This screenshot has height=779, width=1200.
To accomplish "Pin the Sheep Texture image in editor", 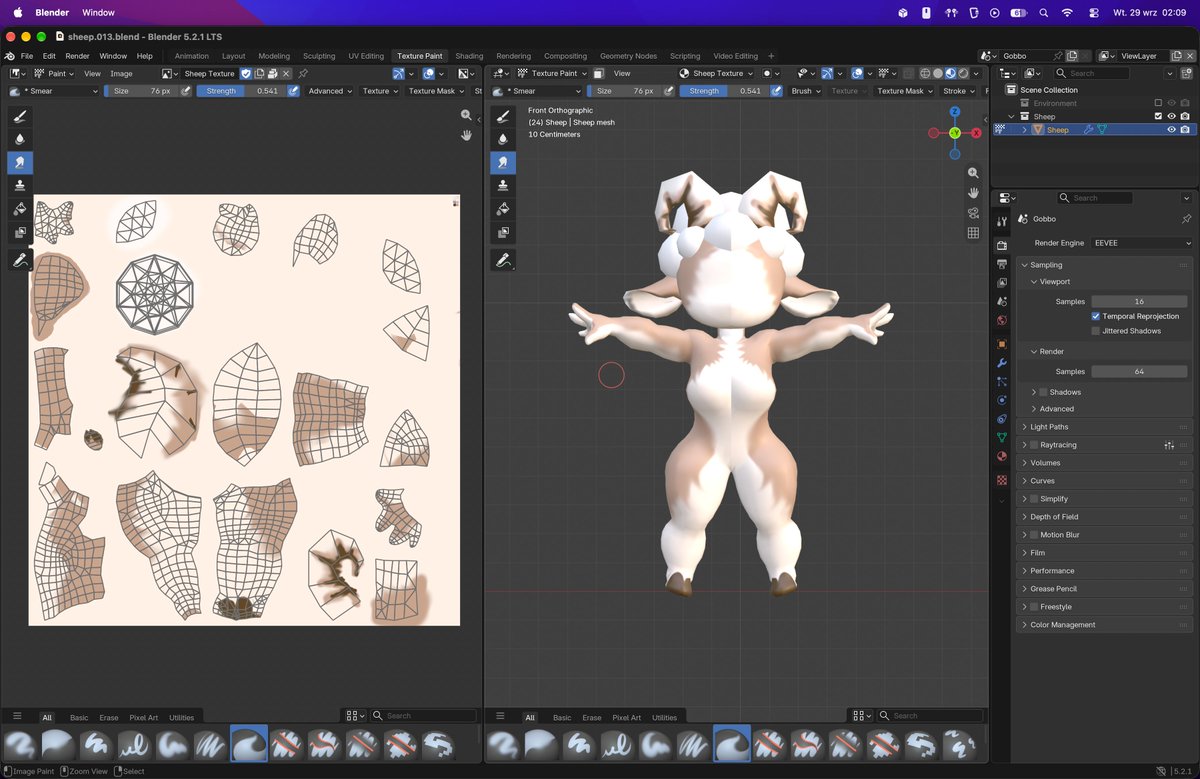I will [303, 74].
